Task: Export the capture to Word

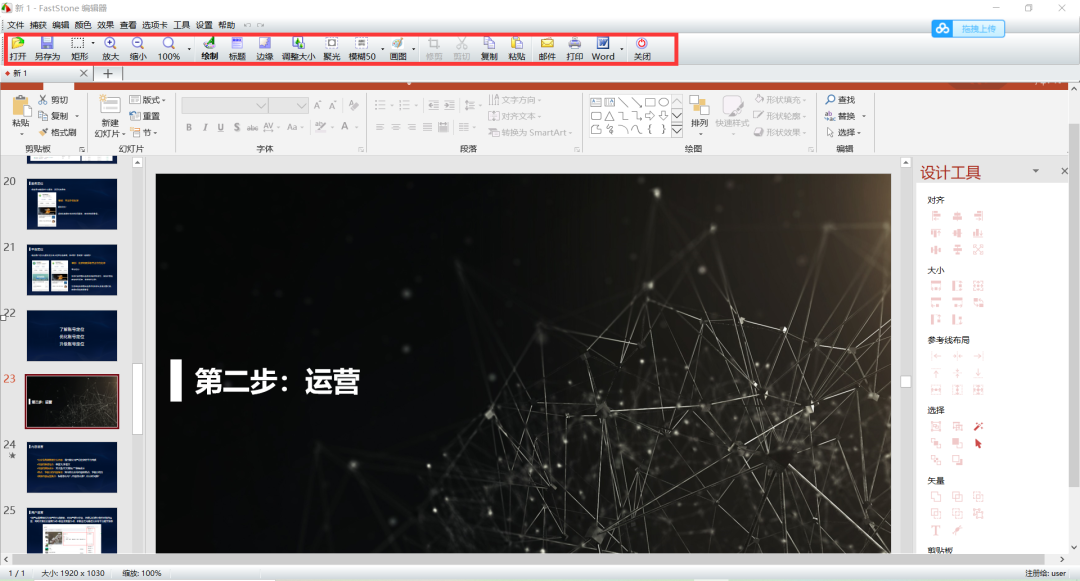Action: (602, 46)
